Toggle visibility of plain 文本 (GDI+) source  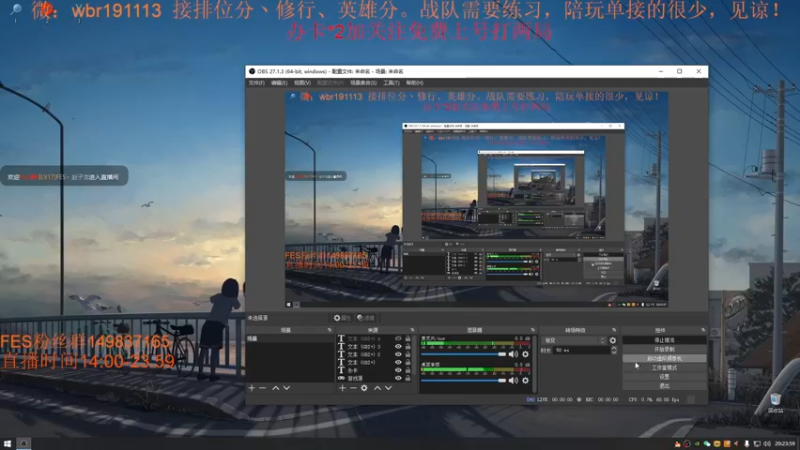[398, 362]
